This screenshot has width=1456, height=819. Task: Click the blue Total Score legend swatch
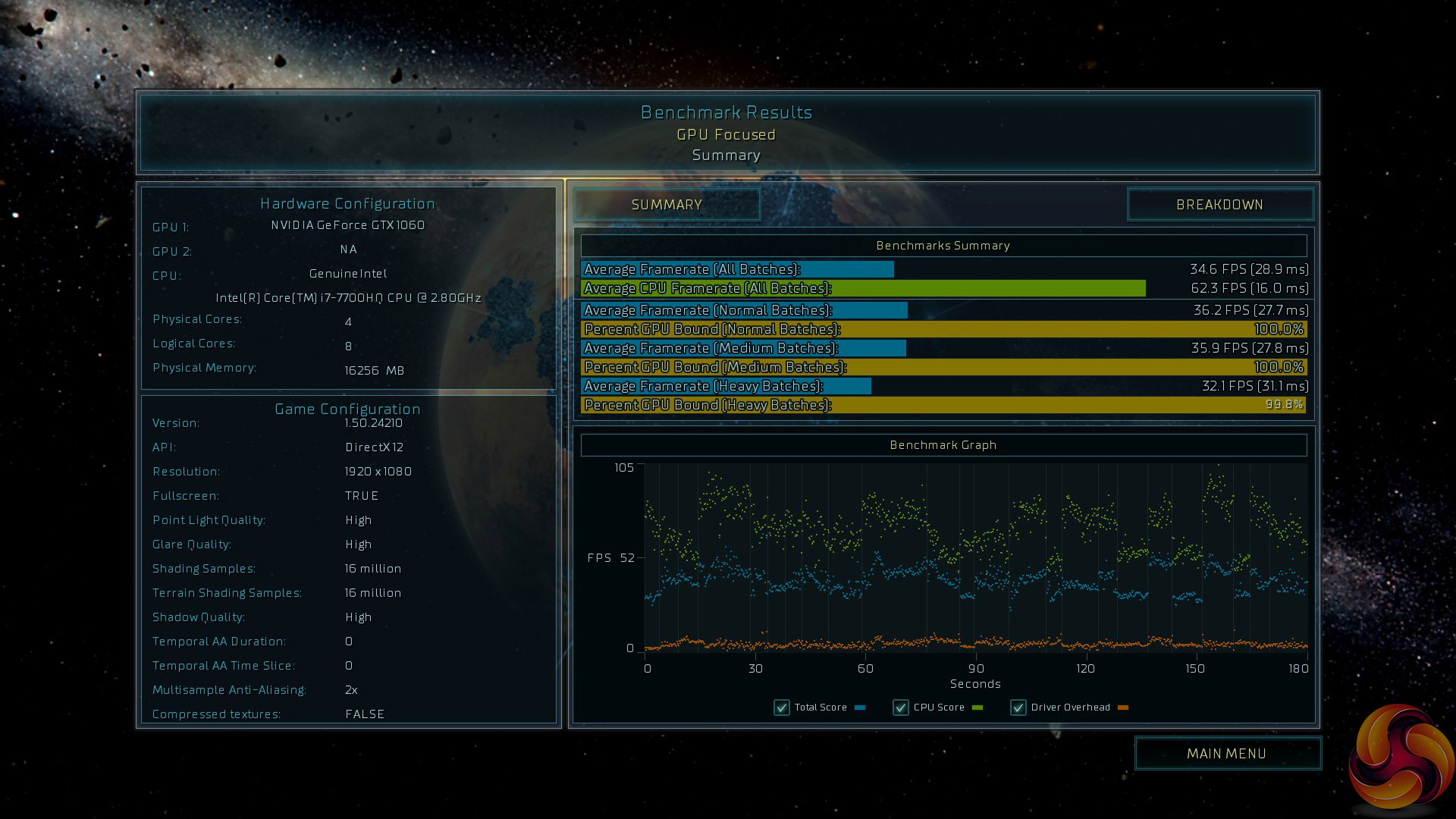(x=860, y=708)
